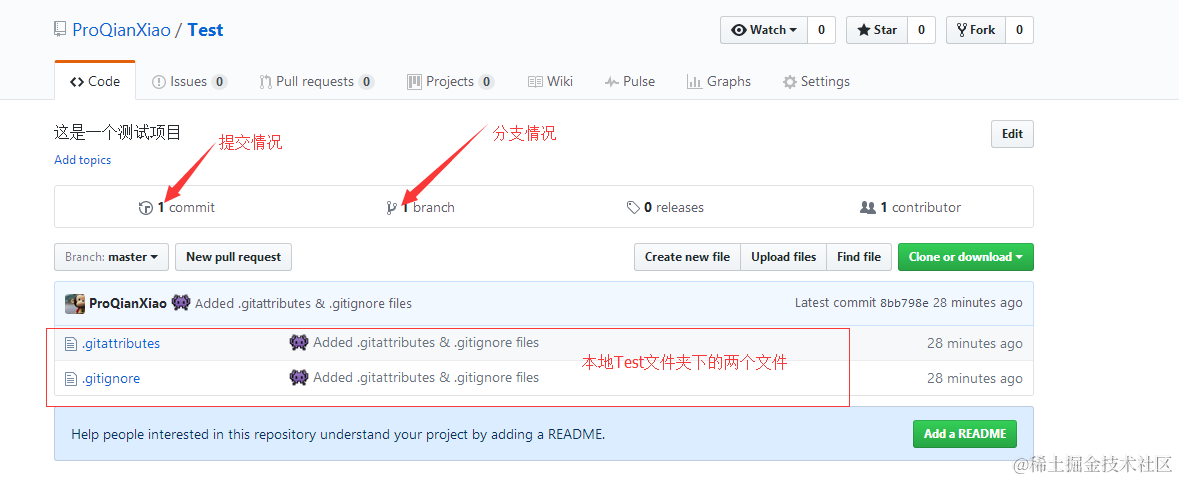Screen dimensions: 1179x481
Task: Click the fork icon in Fork button
Action: (962, 30)
